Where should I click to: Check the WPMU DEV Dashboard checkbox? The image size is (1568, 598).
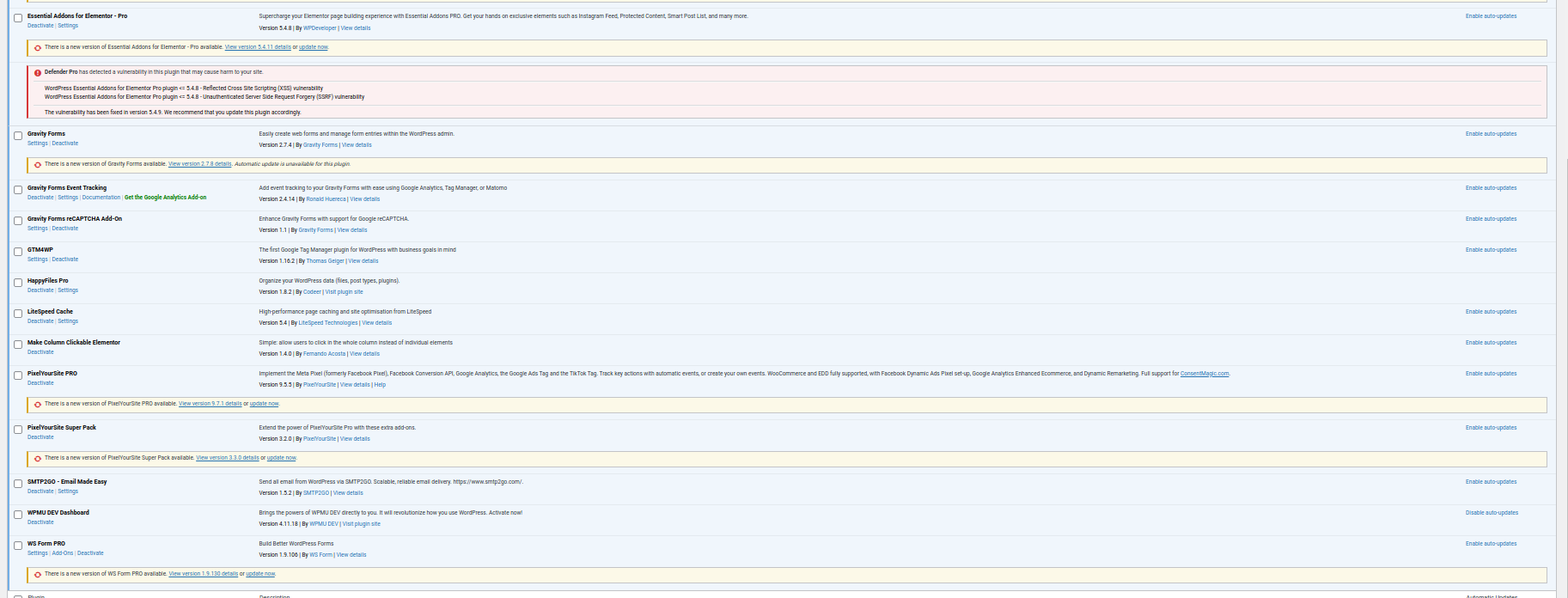(x=18, y=515)
